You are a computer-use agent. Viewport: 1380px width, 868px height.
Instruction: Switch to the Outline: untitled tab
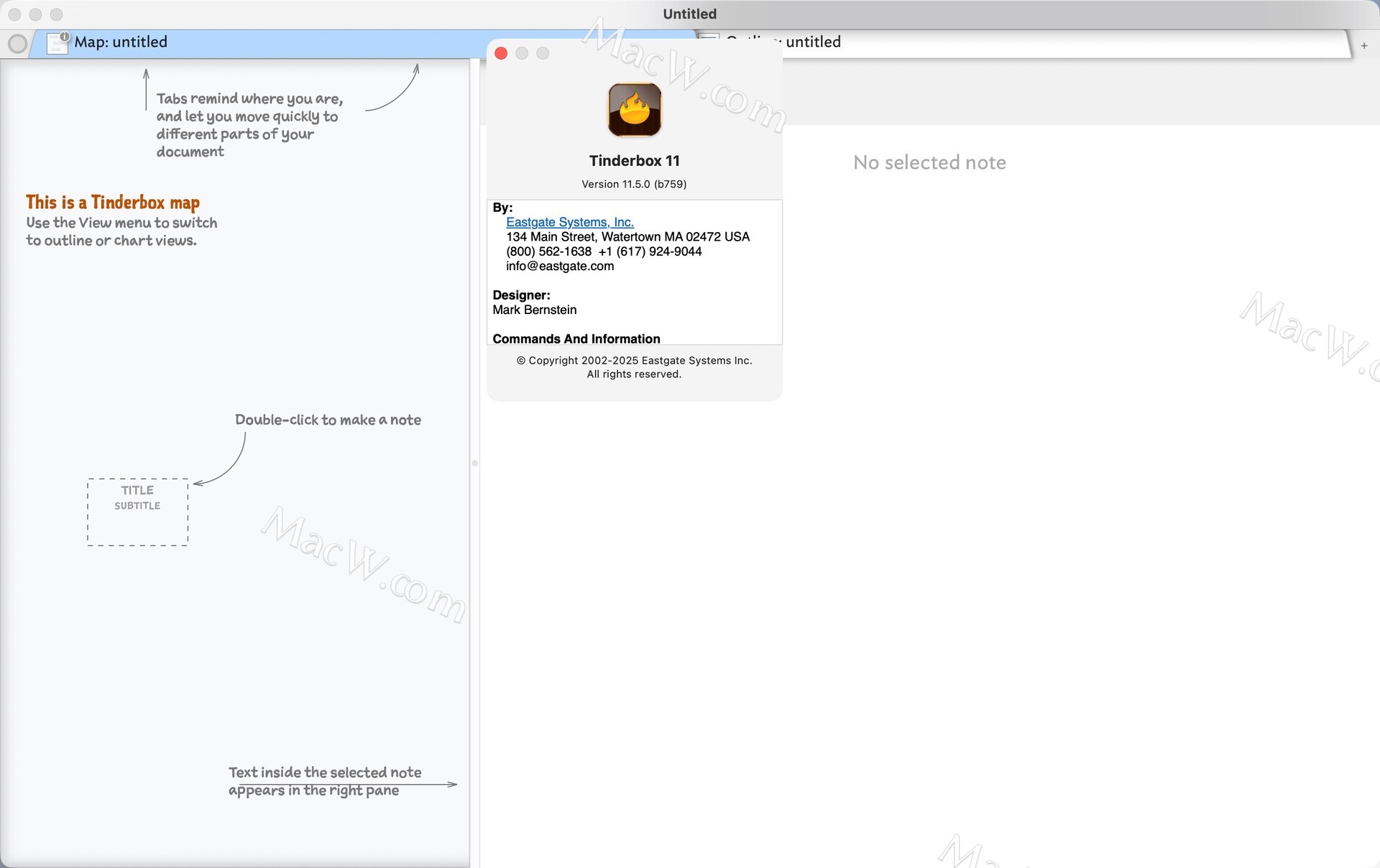[813, 42]
